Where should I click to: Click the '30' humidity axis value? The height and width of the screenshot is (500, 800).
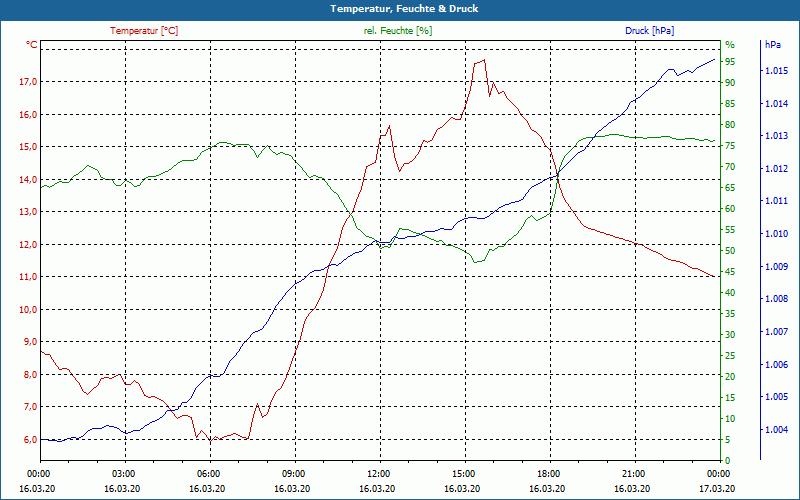coord(730,335)
